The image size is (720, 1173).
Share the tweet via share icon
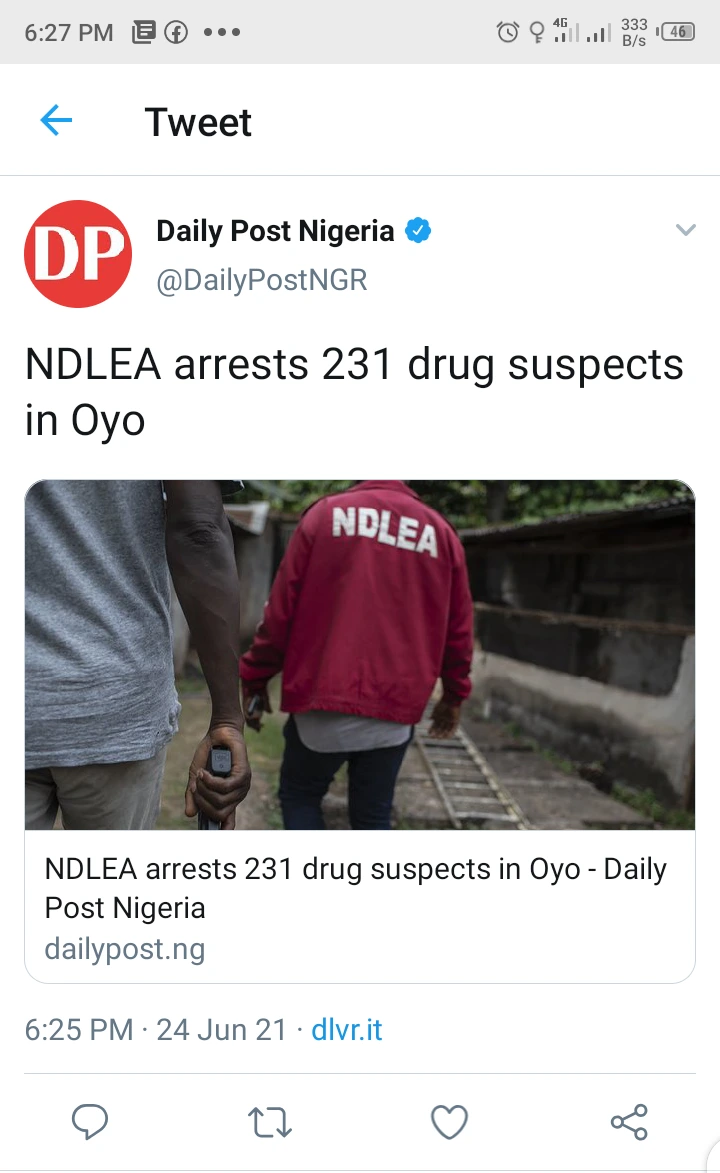point(629,1121)
